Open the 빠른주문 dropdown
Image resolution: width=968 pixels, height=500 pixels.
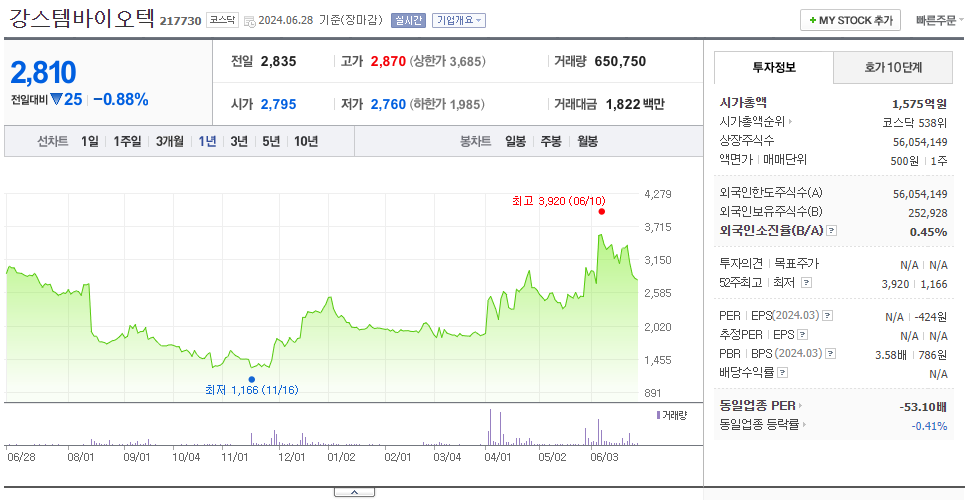pos(940,20)
